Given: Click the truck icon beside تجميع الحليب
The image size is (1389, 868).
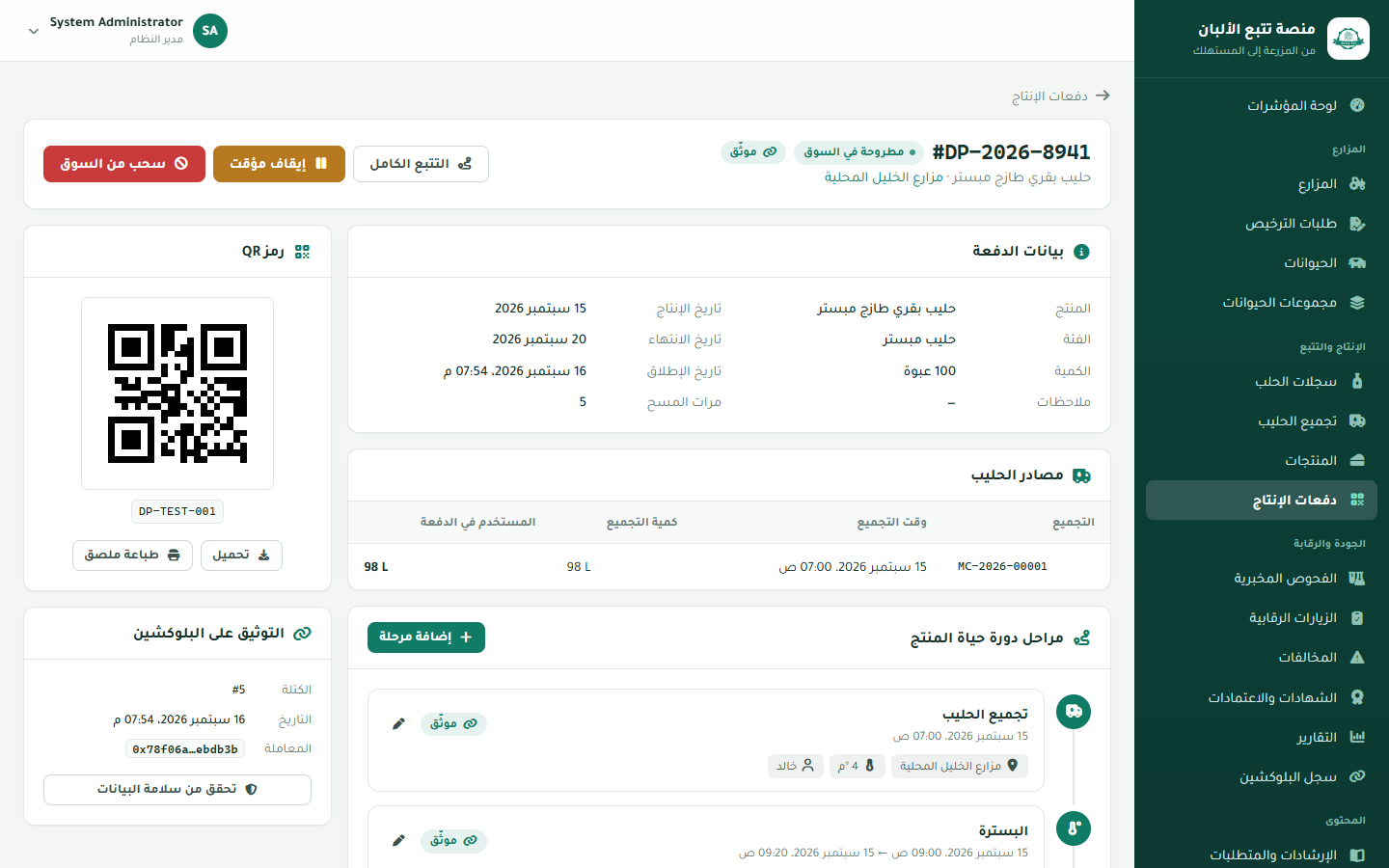Looking at the screenshot, I should click(x=1357, y=421).
